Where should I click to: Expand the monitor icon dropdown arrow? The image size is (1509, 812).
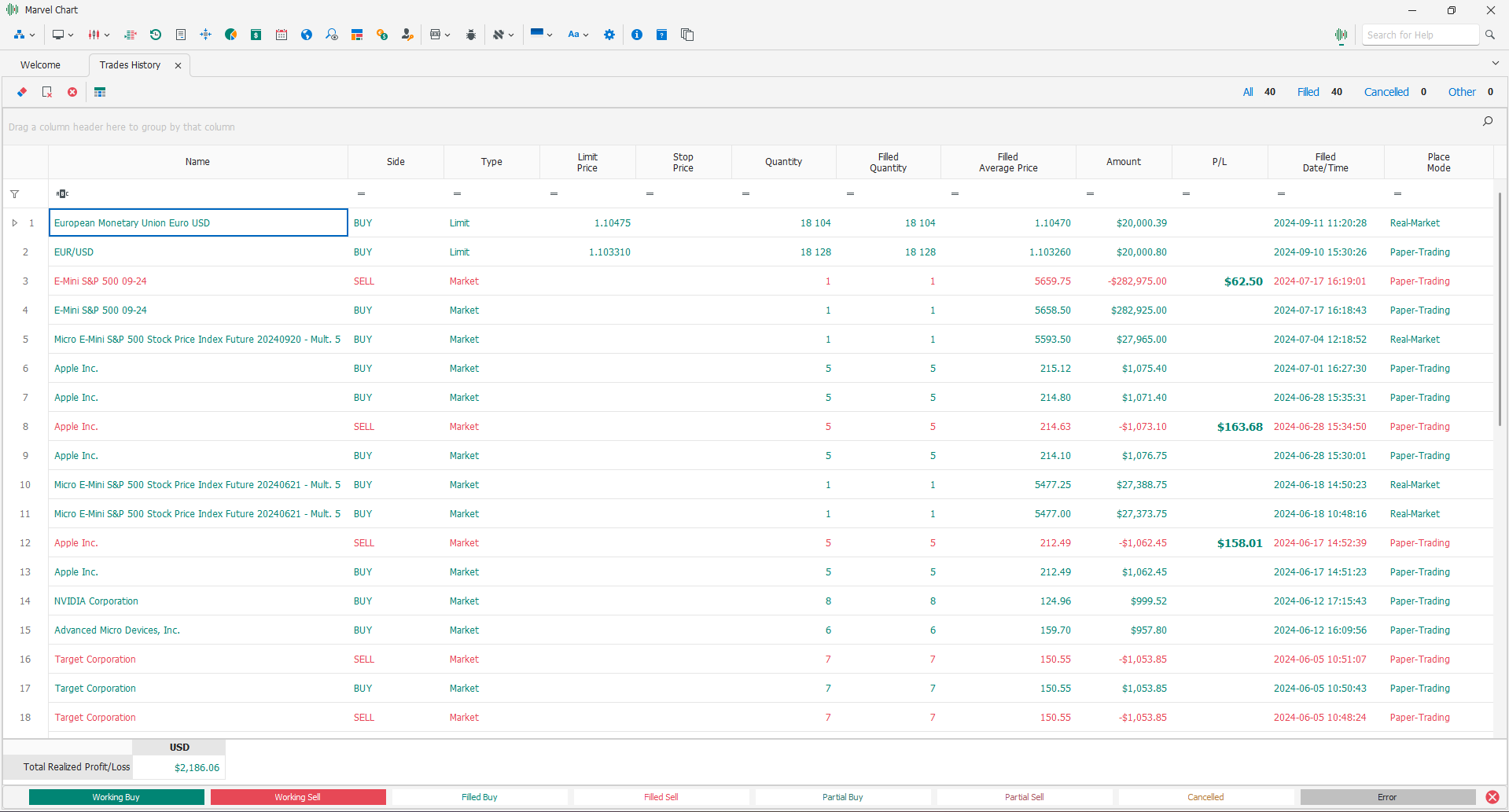[x=71, y=35]
